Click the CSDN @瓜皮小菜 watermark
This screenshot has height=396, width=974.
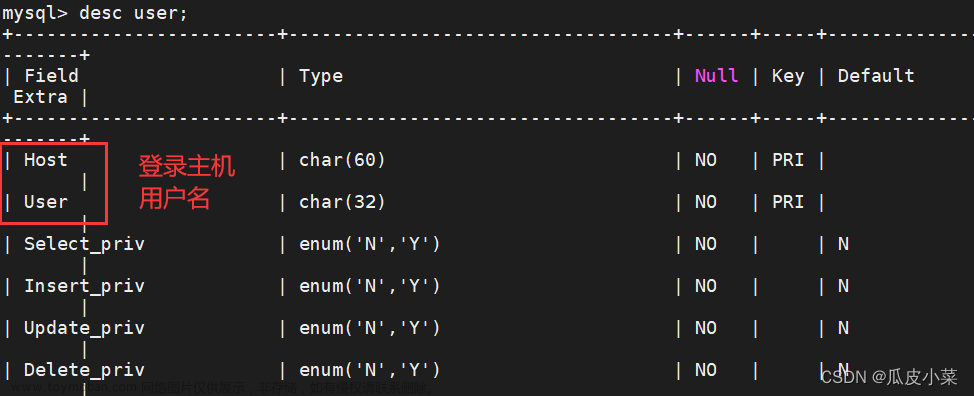(x=889, y=376)
